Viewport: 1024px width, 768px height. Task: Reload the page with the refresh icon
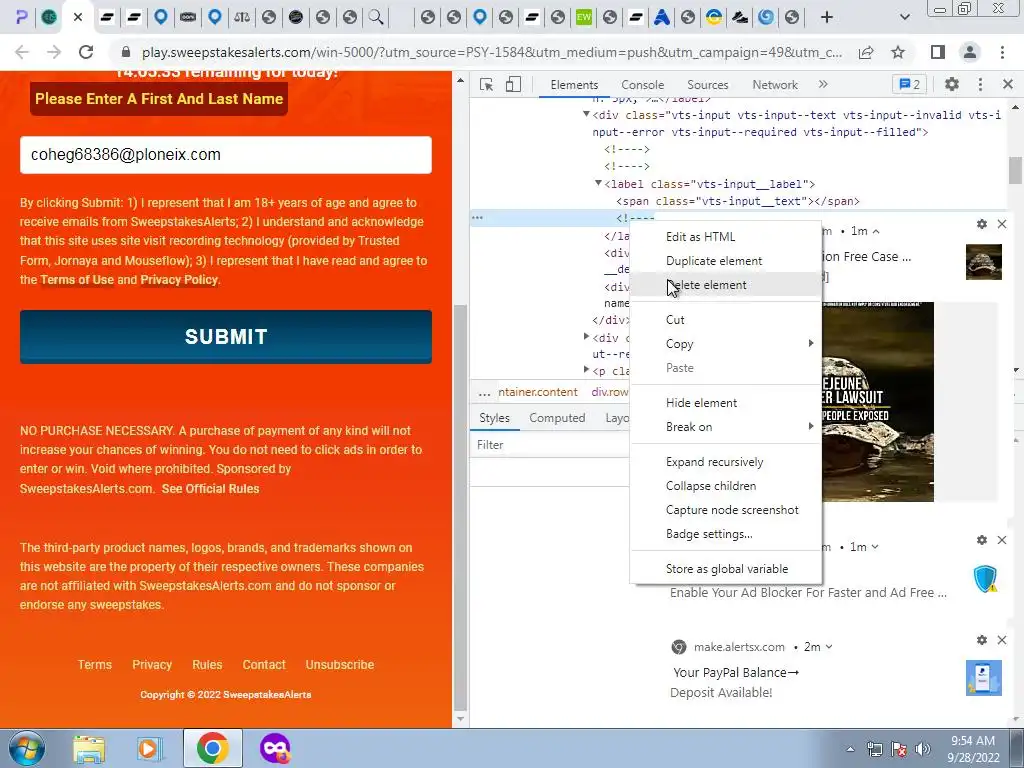[86, 52]
